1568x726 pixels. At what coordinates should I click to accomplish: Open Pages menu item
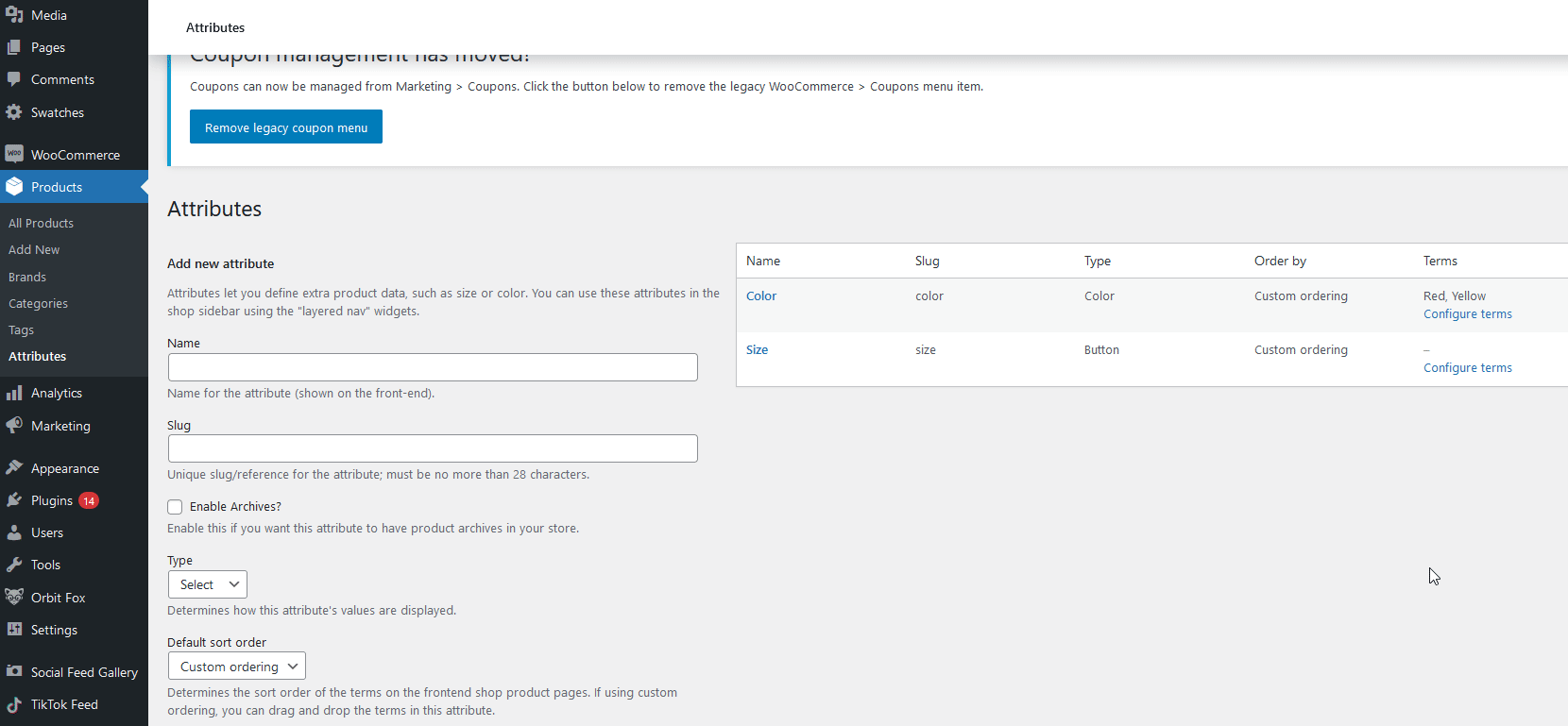click(48, 47)
